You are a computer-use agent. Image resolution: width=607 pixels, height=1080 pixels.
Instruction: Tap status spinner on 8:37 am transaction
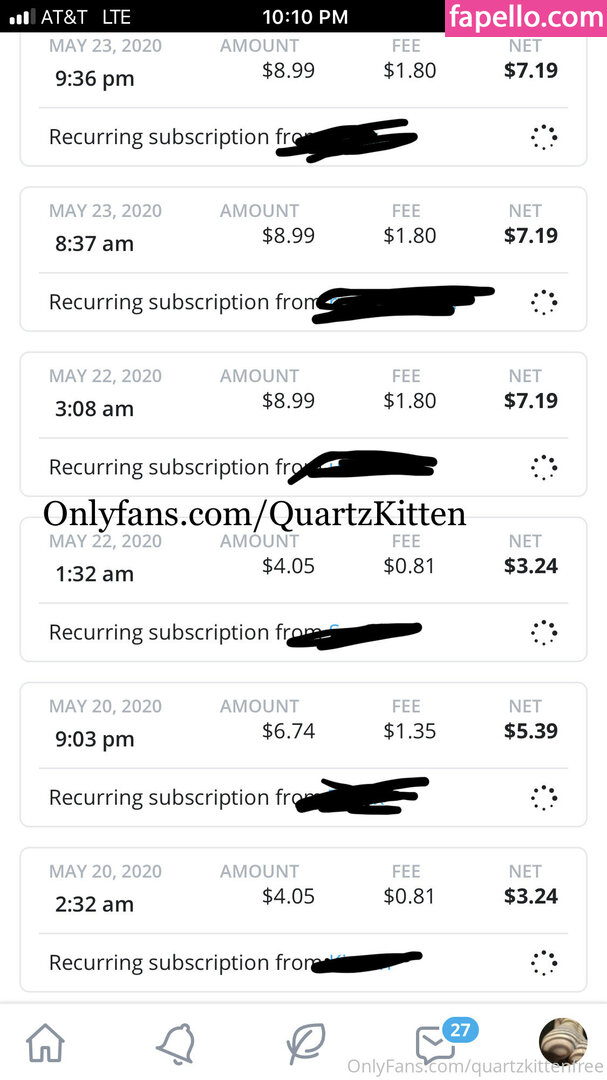pyautogui.click(x=543, y=302)
